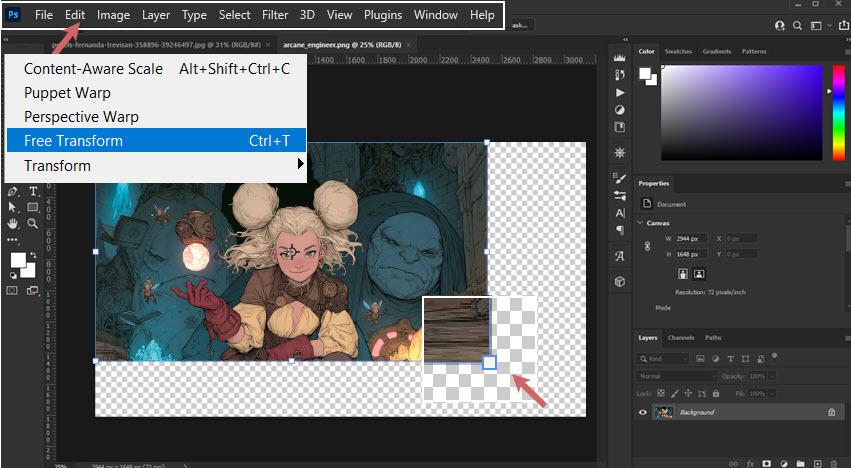Open the Character panel icon
The width and height of the screenshot is (851, 468).
[x=620, y=213]
